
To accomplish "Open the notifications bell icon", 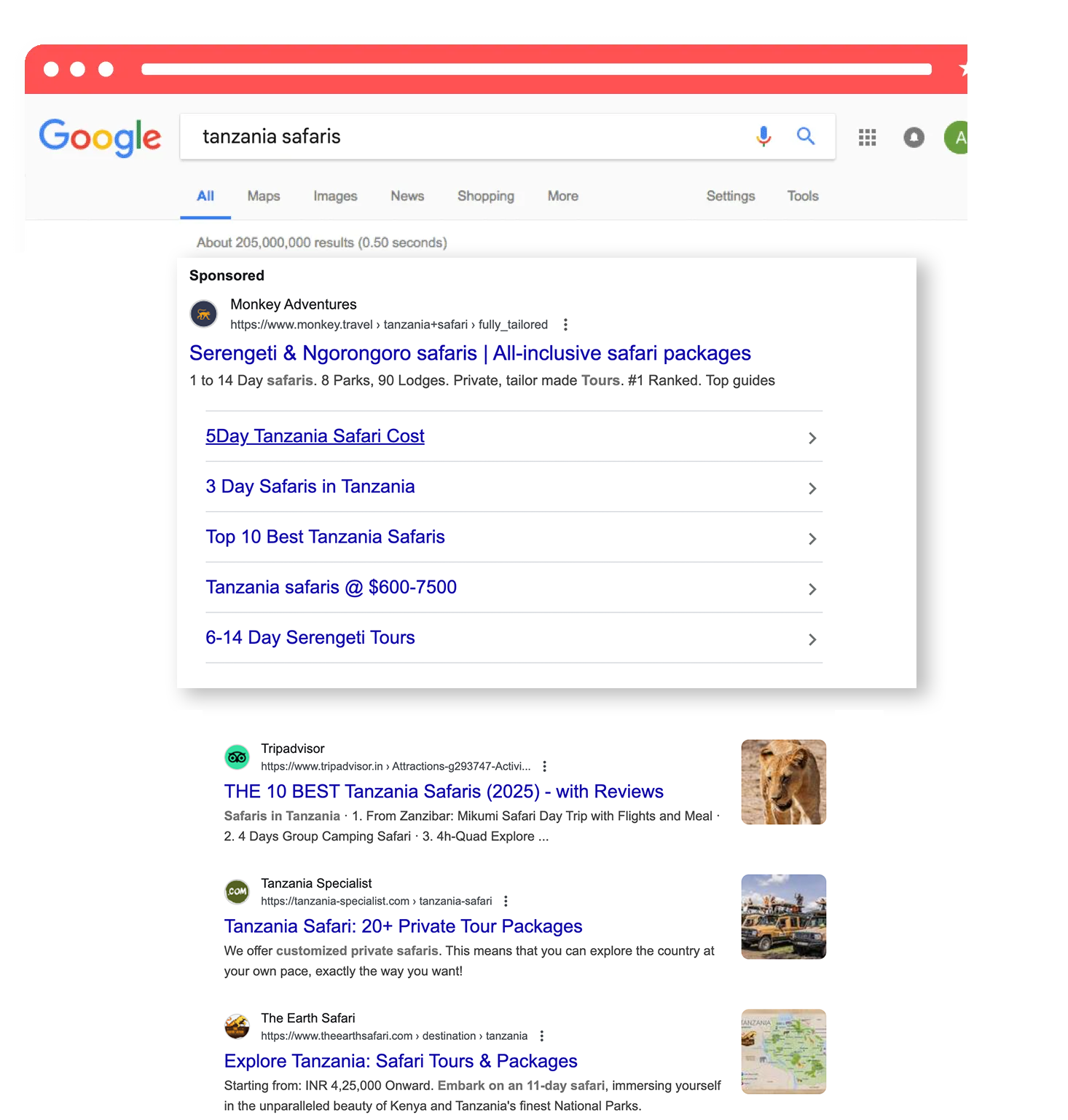I will click(x=914, y=138).
